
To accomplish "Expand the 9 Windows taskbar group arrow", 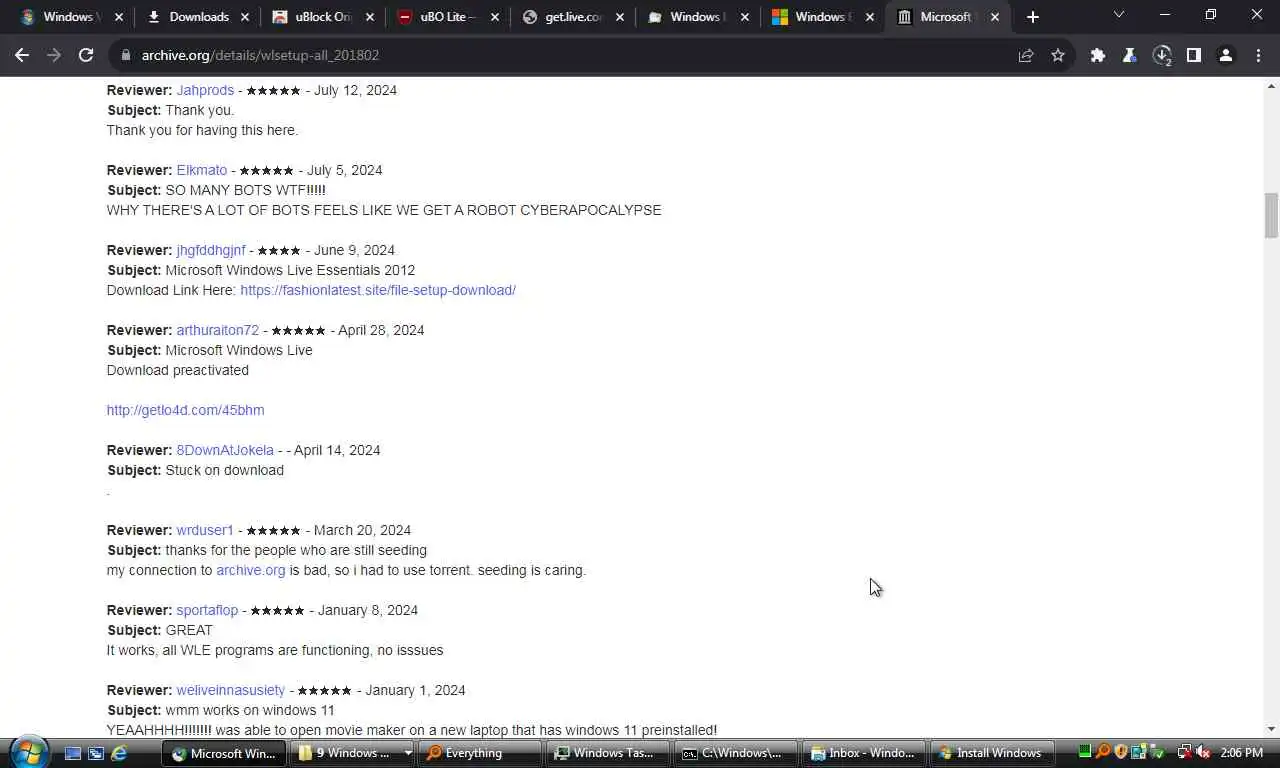I will [408, 753].
